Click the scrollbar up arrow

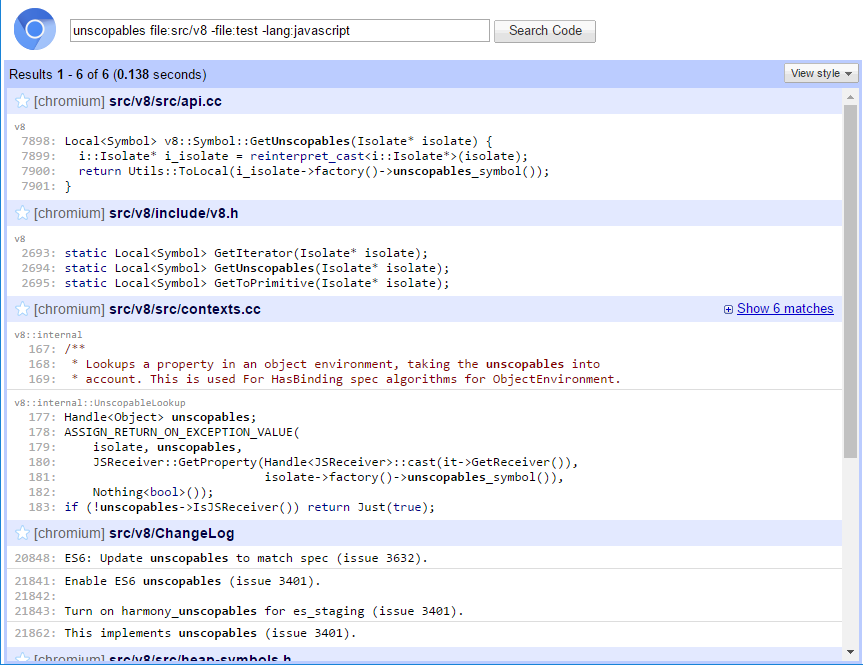[x=850, y=97]
